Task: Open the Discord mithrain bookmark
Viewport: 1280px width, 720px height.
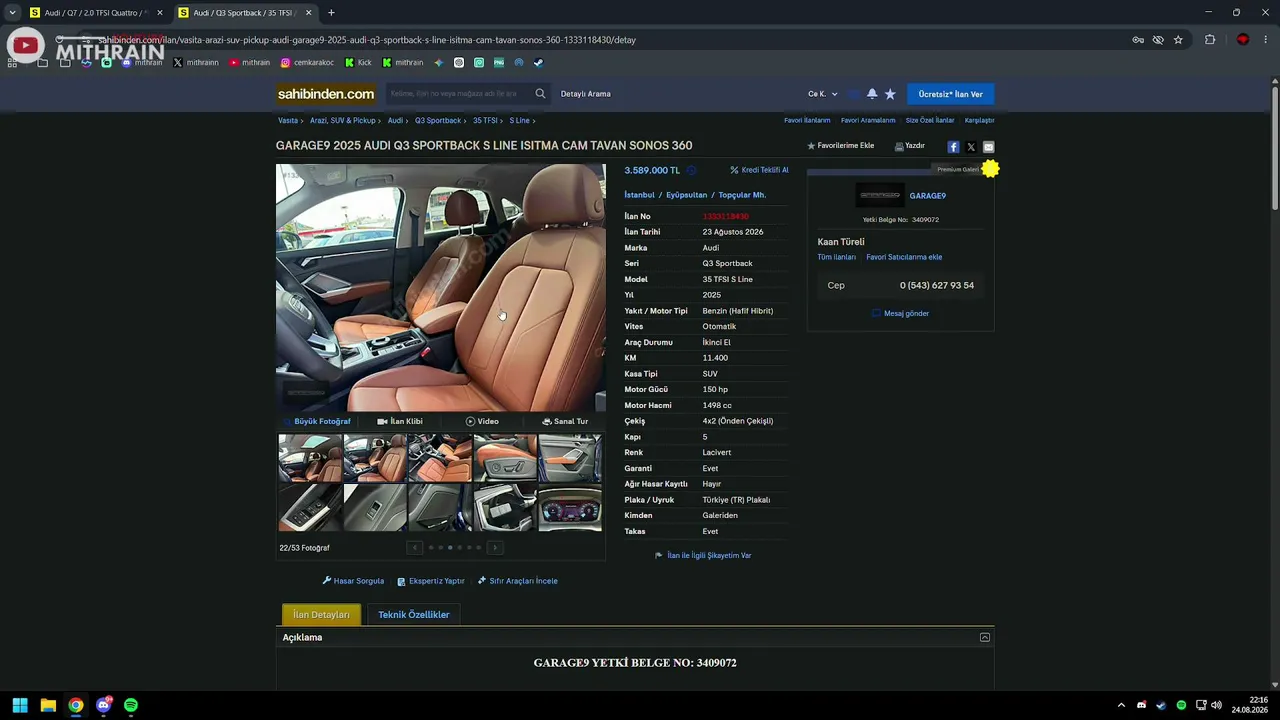Action: 142,63
